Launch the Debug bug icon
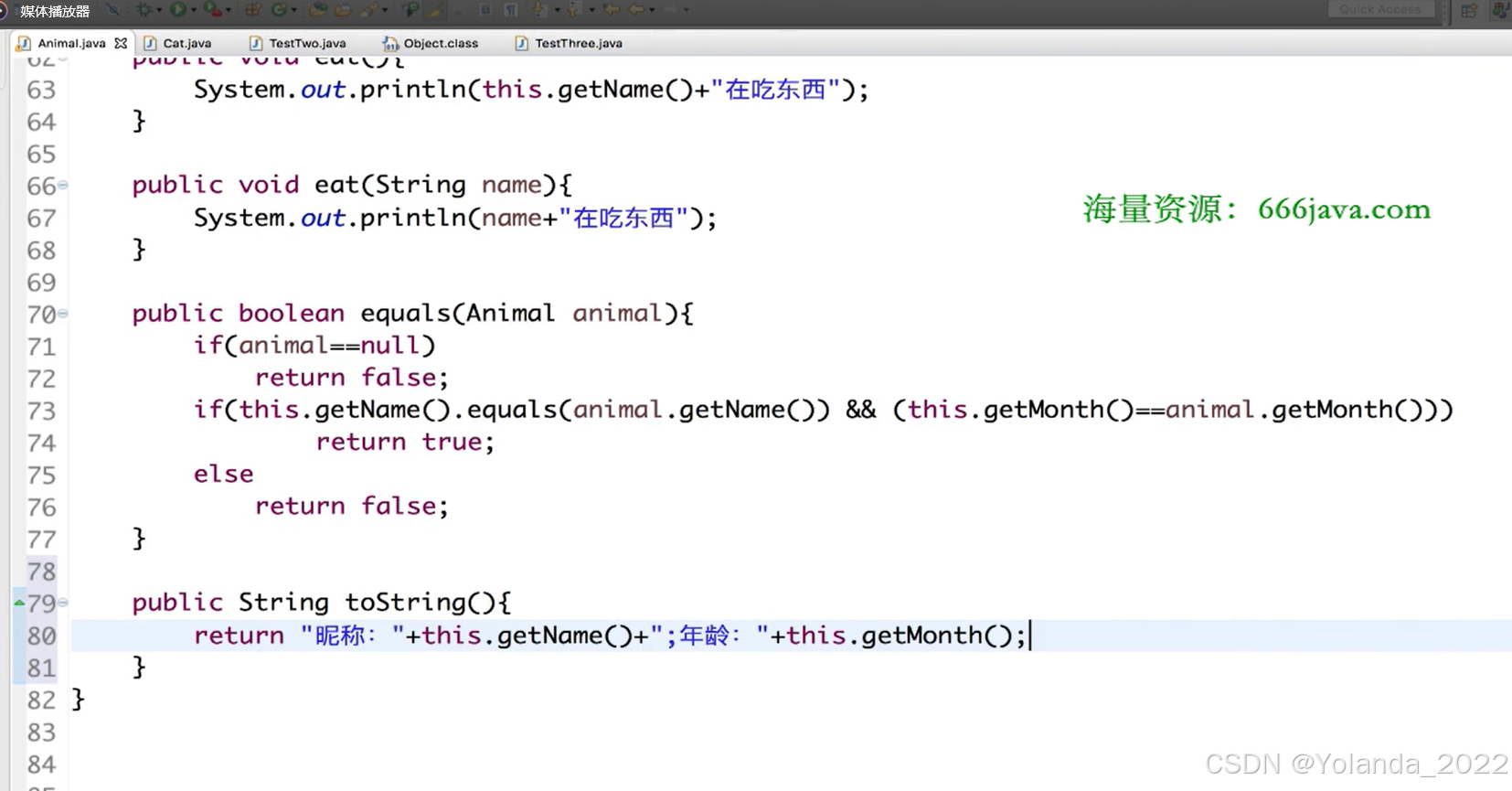The height and width of the screenshot is (791, 1512). click(x=144, y=10)
